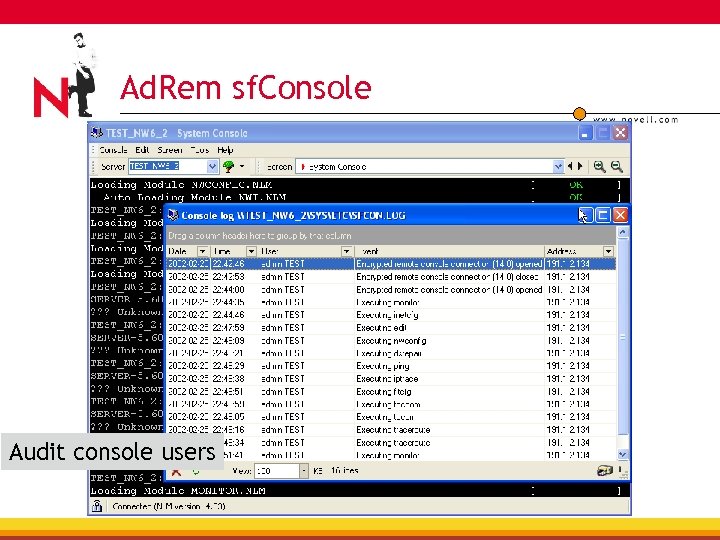The height and width of the screenshot is (540, 720).
Task: Select the Executing edit row
Action: click(x=391, y=327)
